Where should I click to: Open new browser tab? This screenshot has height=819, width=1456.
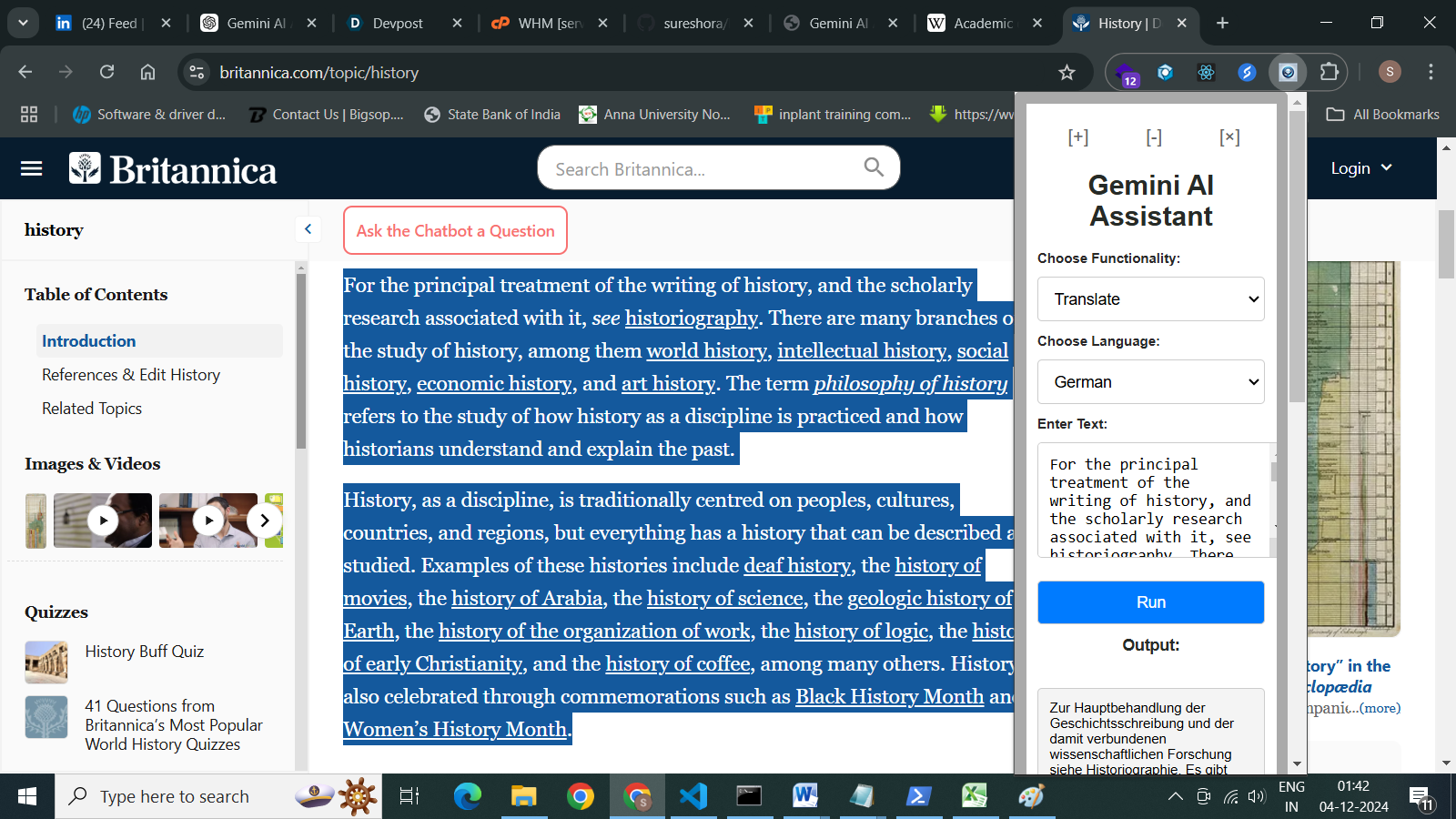click(x=1222, y=23)
